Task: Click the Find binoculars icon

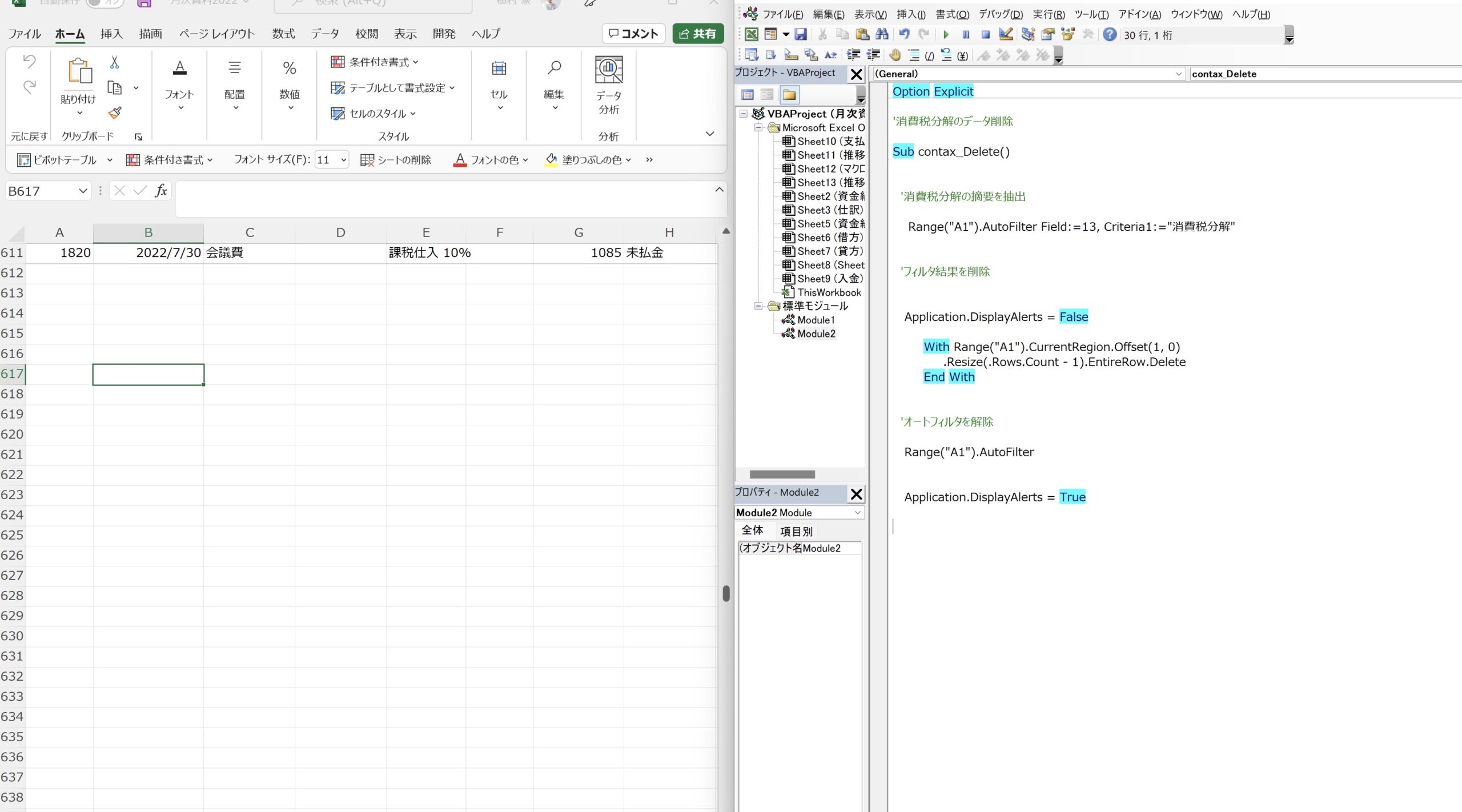Action: pos(882,35)
